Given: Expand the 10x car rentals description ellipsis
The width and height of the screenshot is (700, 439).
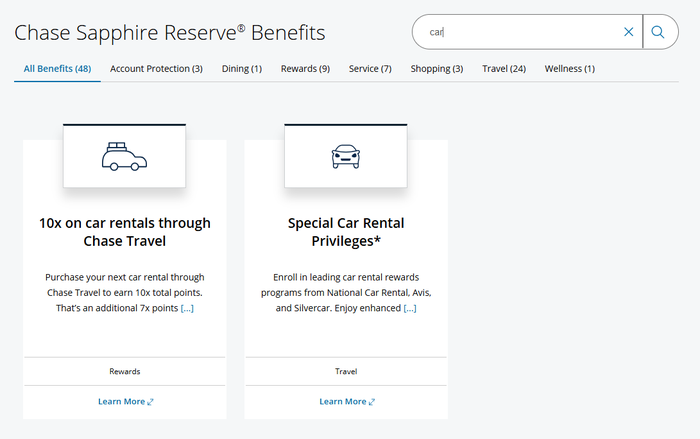Looking at the screenshot, I should pyautogui.click(x=187, y=308).
